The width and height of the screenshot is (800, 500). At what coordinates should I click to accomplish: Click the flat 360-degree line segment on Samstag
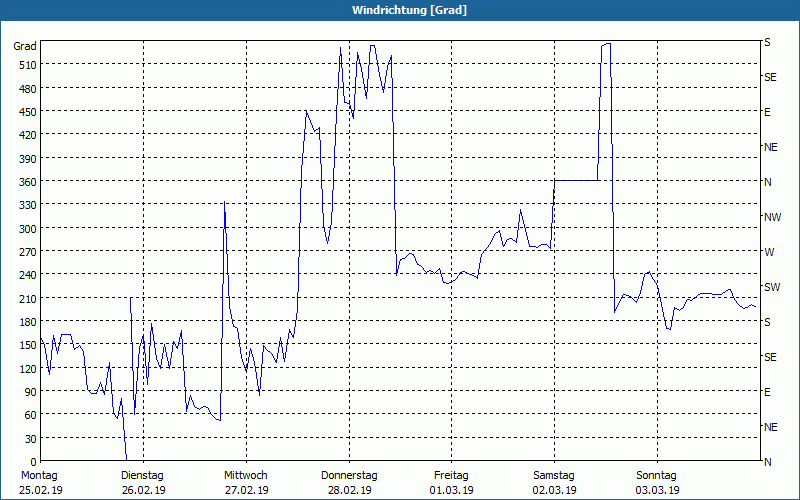[x=577, y=181]
